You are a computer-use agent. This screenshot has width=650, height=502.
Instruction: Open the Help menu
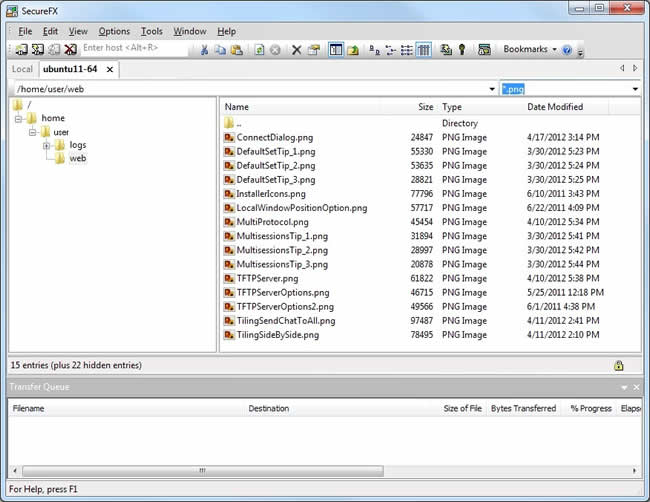pyautogui.click(x=226, y=32)
